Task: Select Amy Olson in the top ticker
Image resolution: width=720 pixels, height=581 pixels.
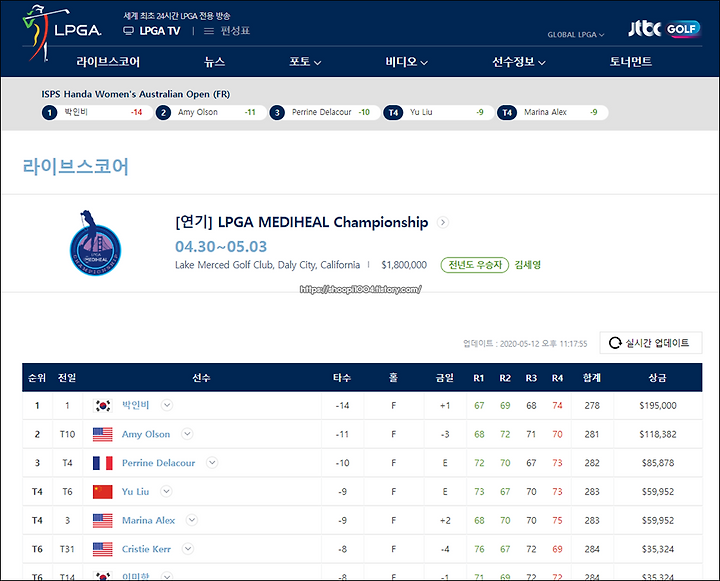Action: click(x=211, y=112)
